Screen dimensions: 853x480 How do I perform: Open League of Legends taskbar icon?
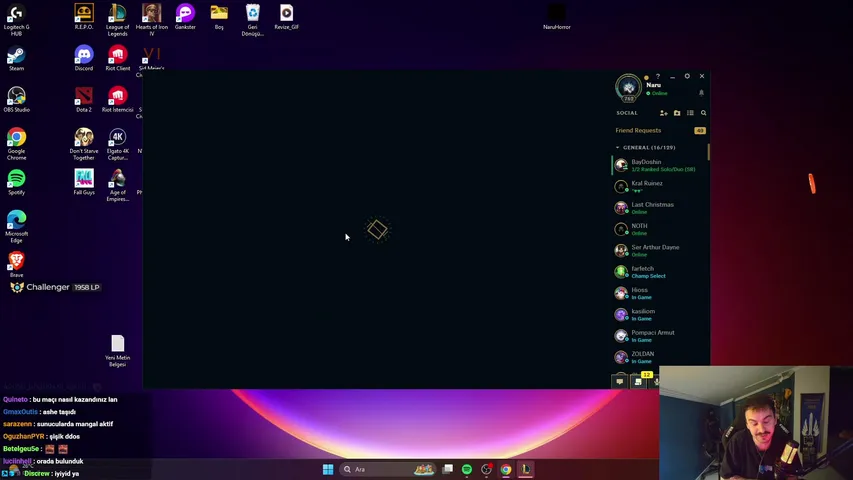click(526, 469)
